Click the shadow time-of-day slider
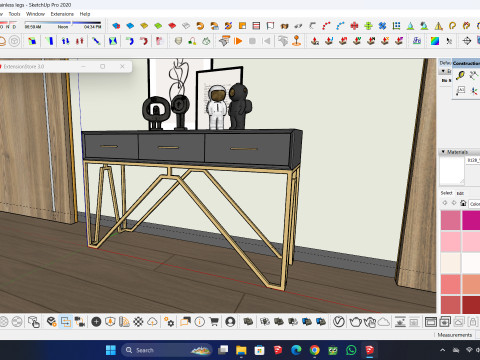480x360 pixels. pyautogui.click(x=63, y=23)
